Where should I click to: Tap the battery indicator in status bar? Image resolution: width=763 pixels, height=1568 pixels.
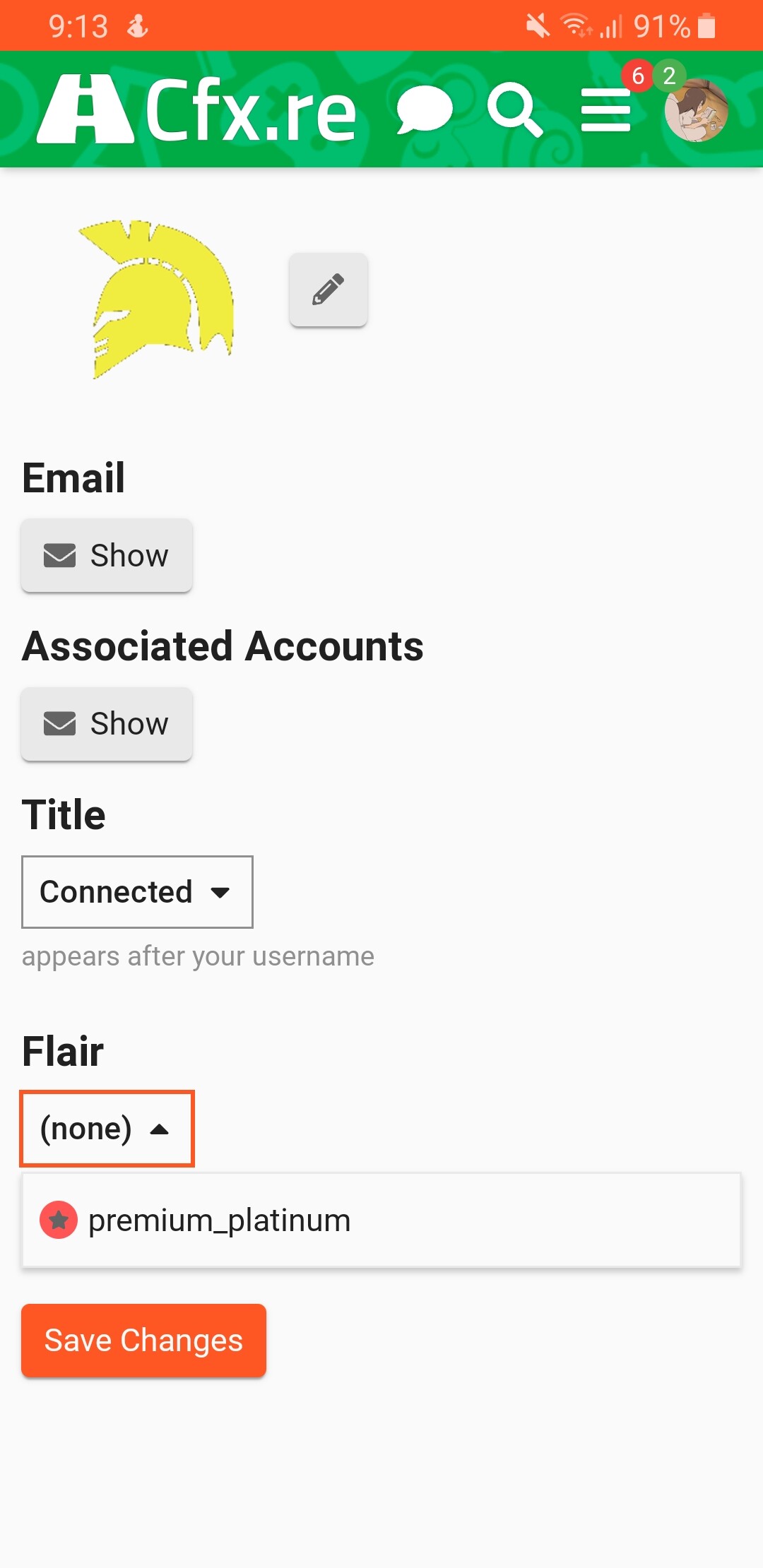tap(706, 27)
